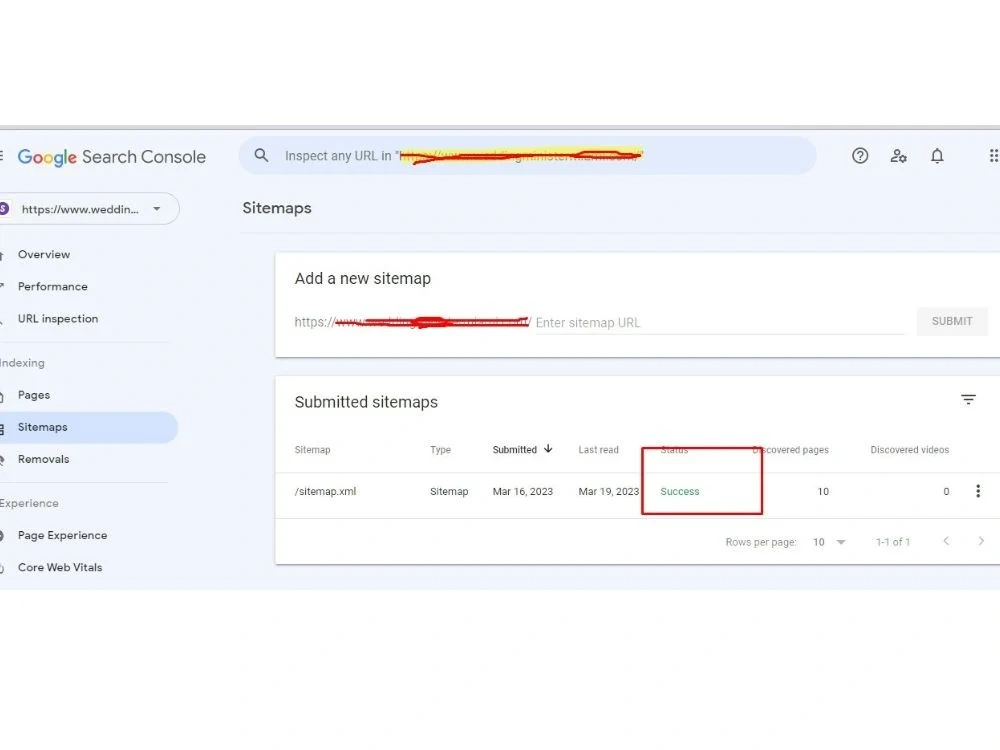Open Rows per page dropdown
This screenshot has width=1000, height=750.
click(829, 542)
